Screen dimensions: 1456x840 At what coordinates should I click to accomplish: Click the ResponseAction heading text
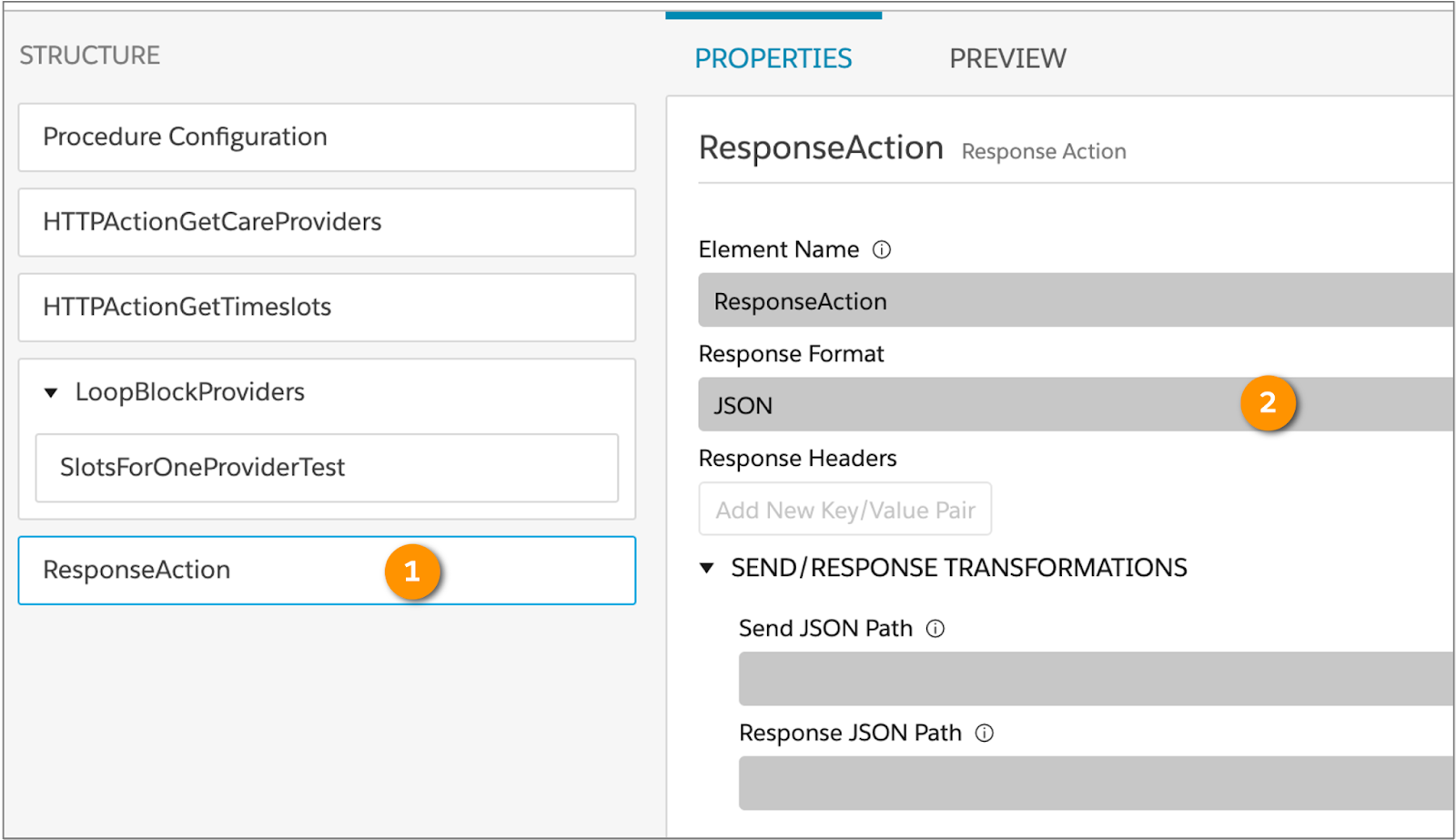point(821,147)
